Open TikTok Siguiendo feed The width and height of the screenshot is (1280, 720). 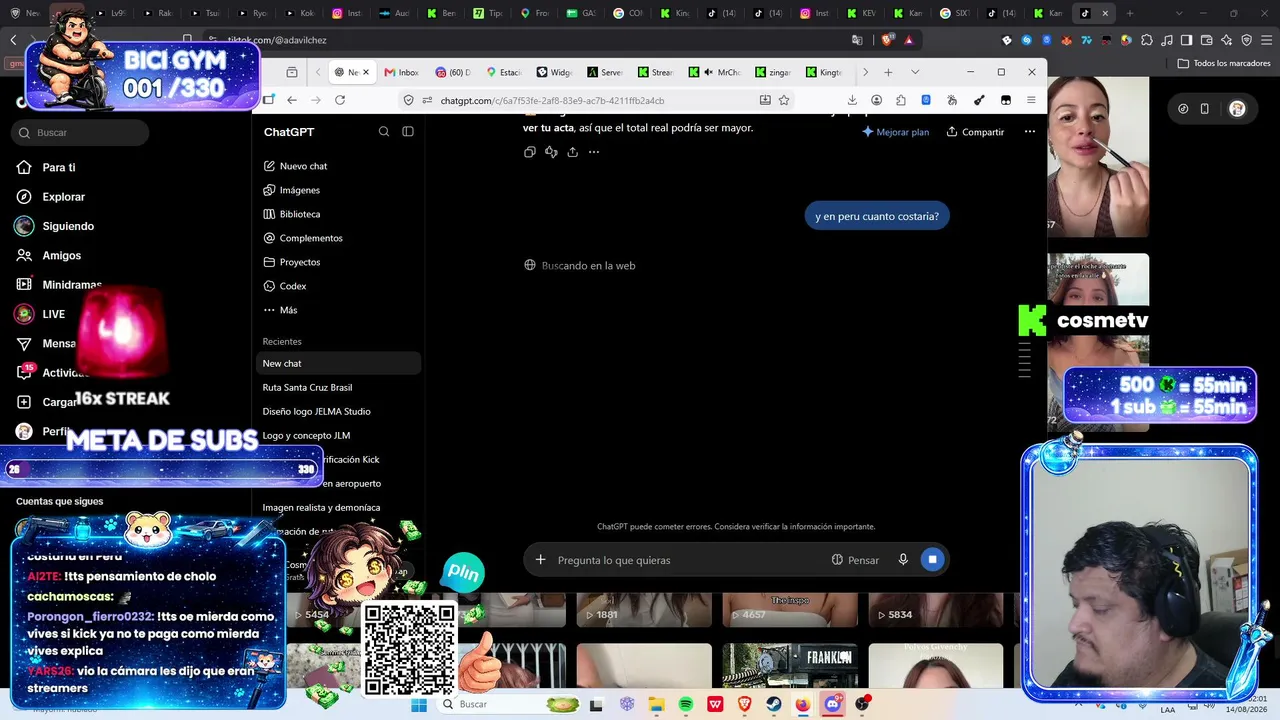pyautogui.click(x=68, y=226)
